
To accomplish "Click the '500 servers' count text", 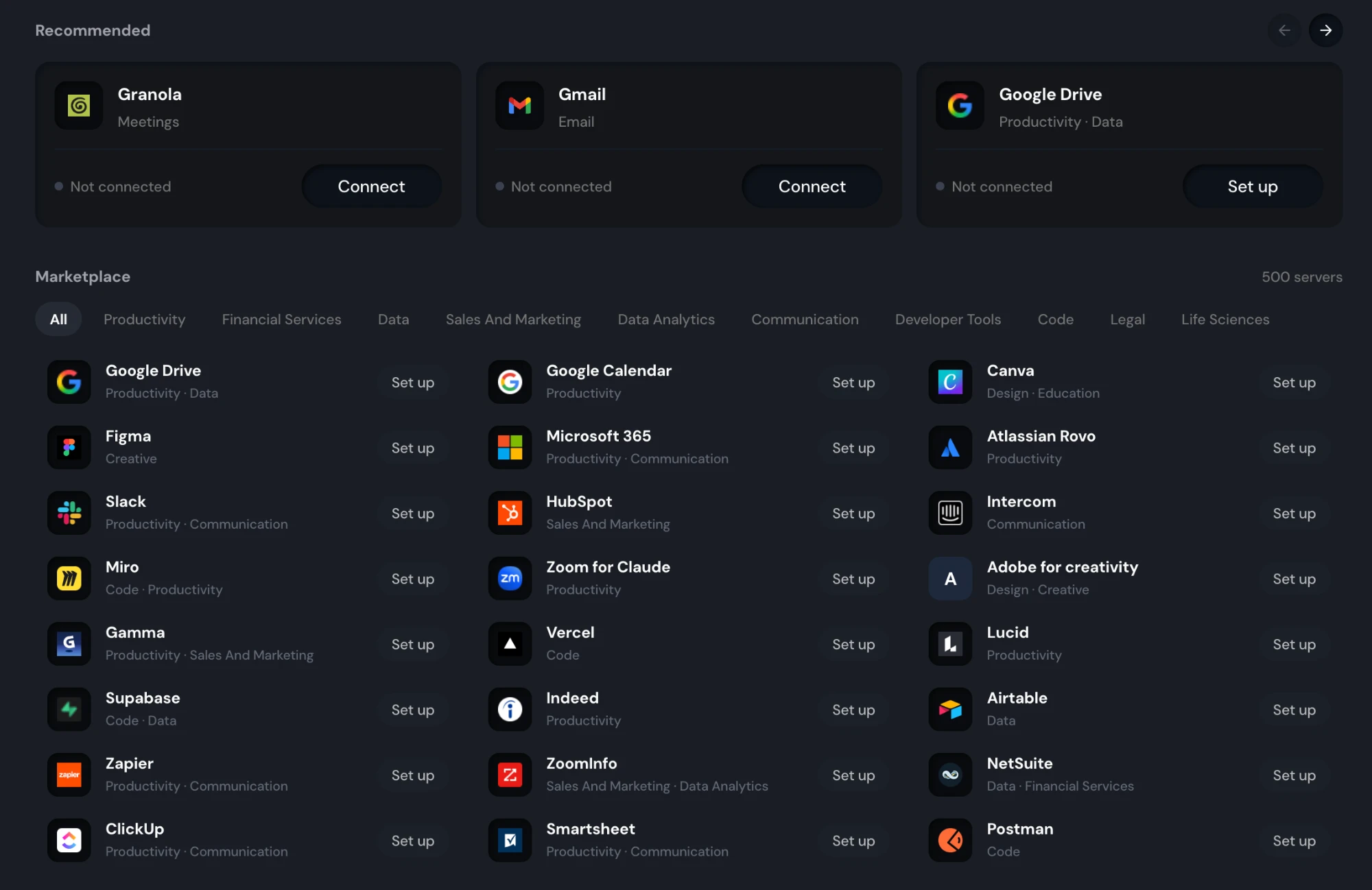I will [x=1302, y=277].
